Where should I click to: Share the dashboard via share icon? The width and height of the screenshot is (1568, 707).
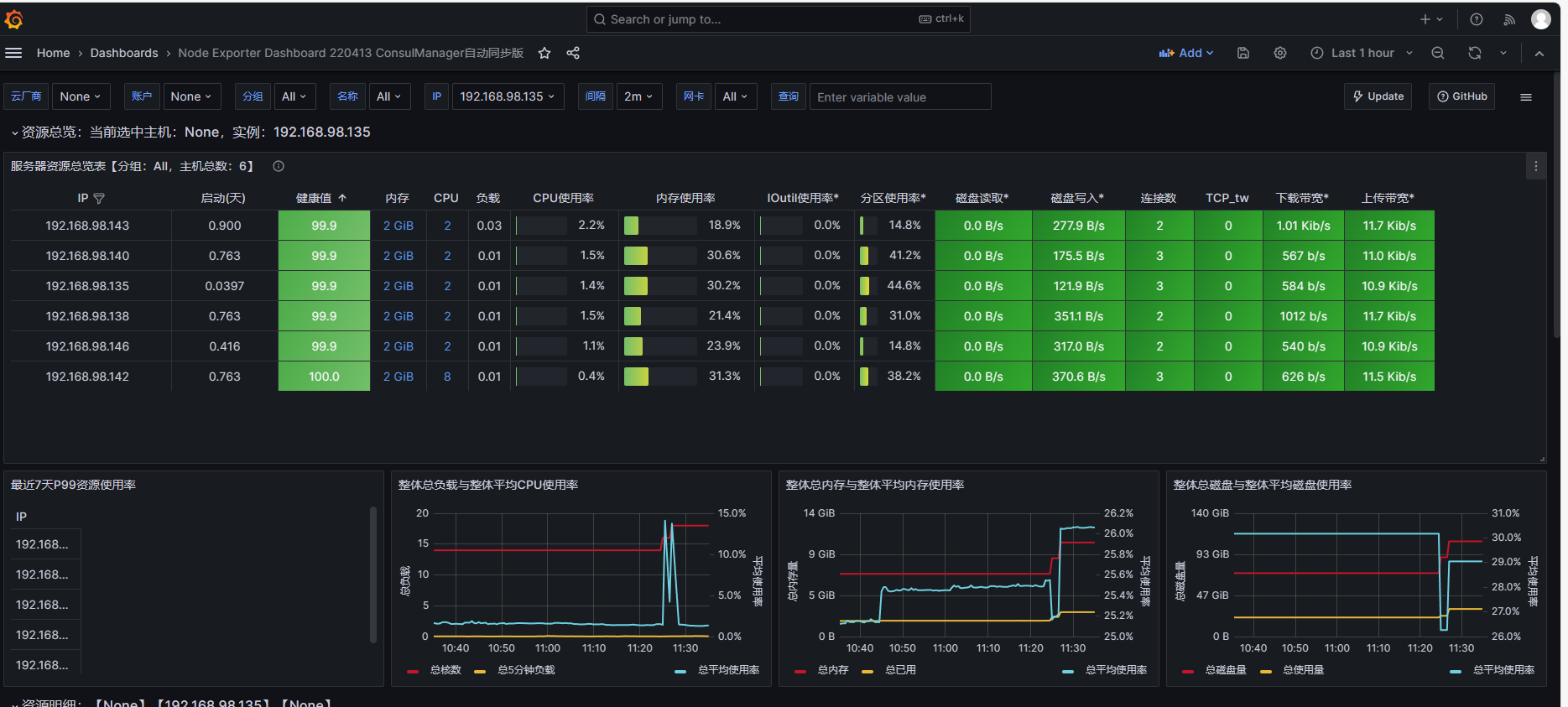[x=573, y=53]
